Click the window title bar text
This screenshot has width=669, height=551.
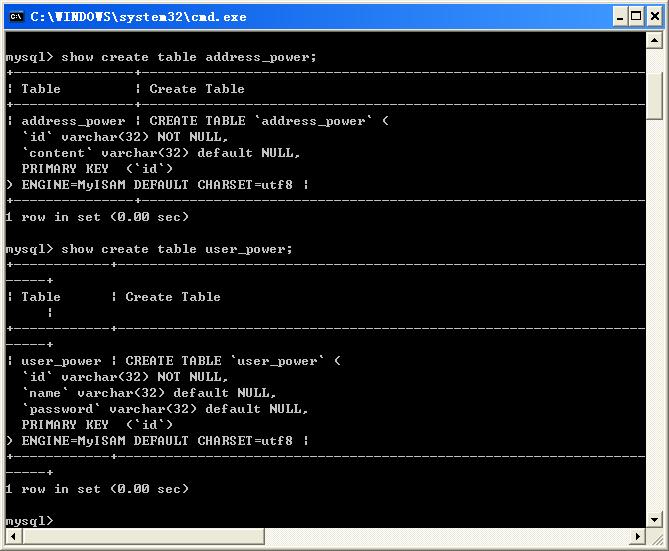138,16
